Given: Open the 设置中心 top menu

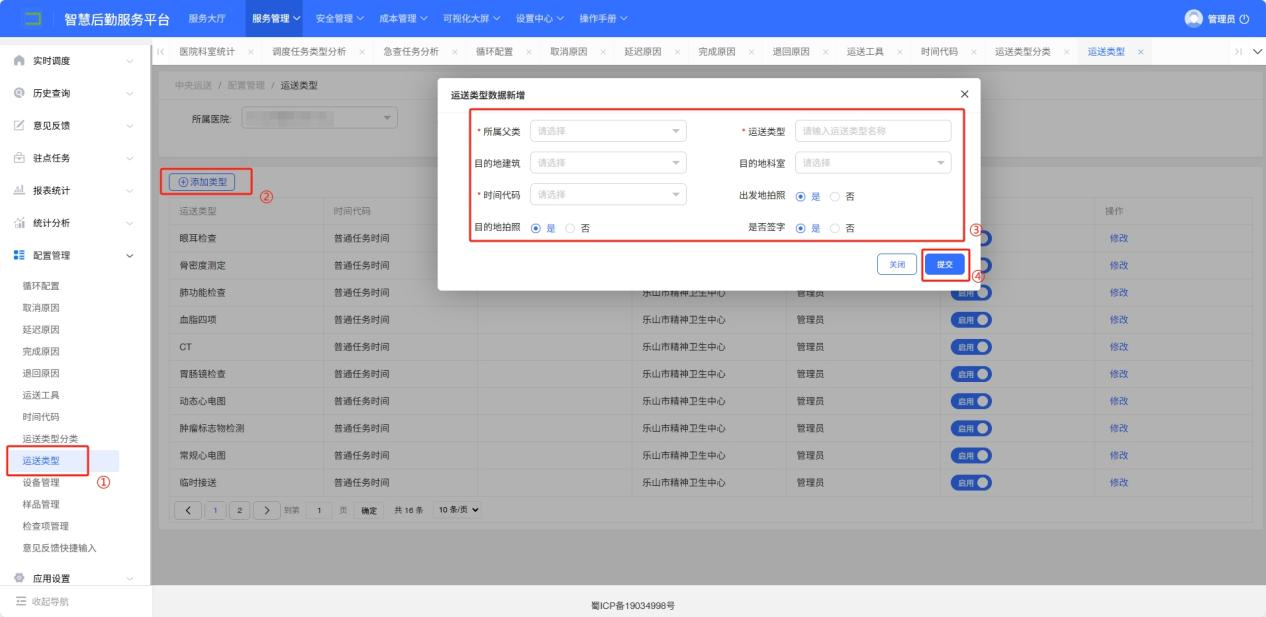Looking at the screenshot, I should 540,19.
